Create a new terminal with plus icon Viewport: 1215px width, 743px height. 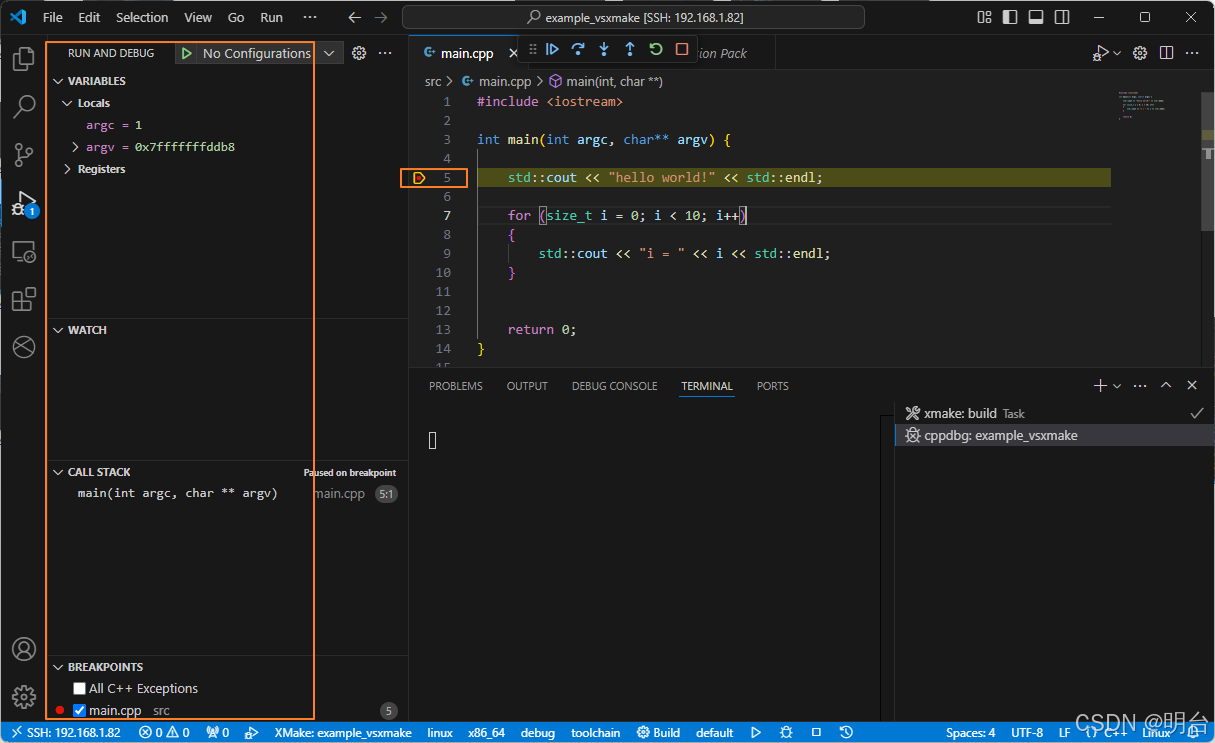(x=1100, y=385)
